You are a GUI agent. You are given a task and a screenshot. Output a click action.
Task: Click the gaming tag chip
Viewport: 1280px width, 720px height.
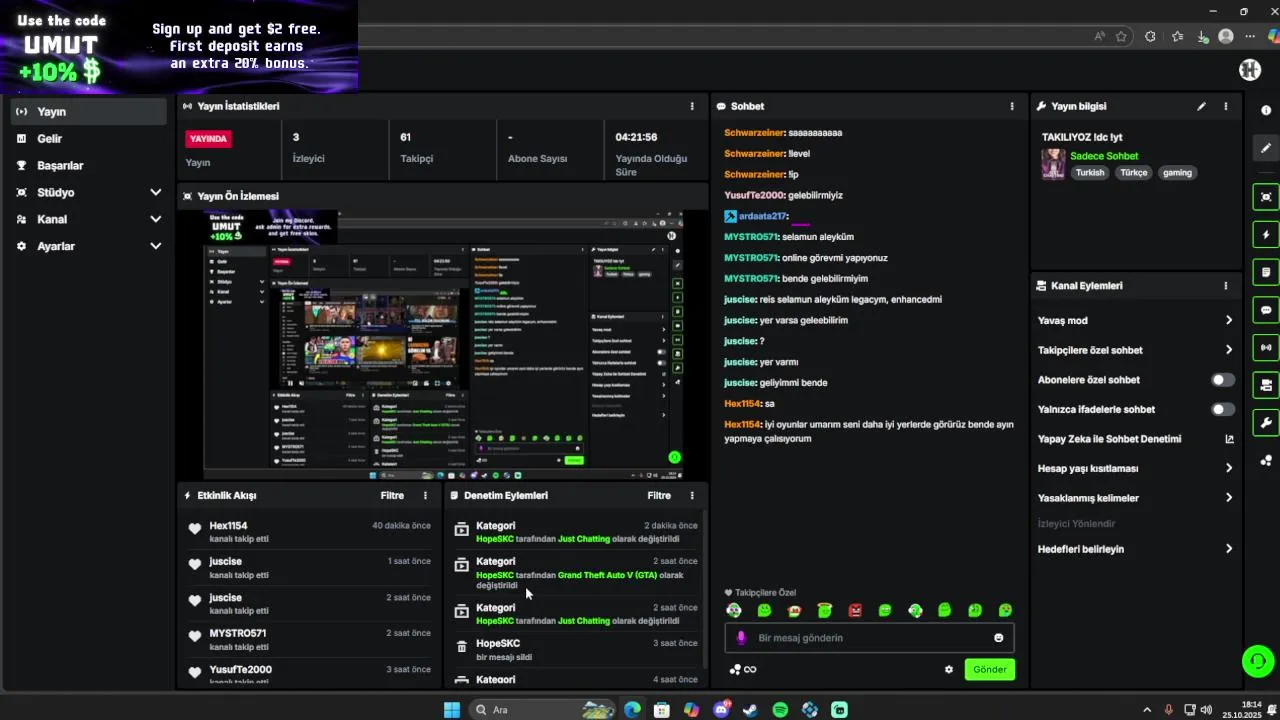pyautogui.click(x=1177, y=173)
